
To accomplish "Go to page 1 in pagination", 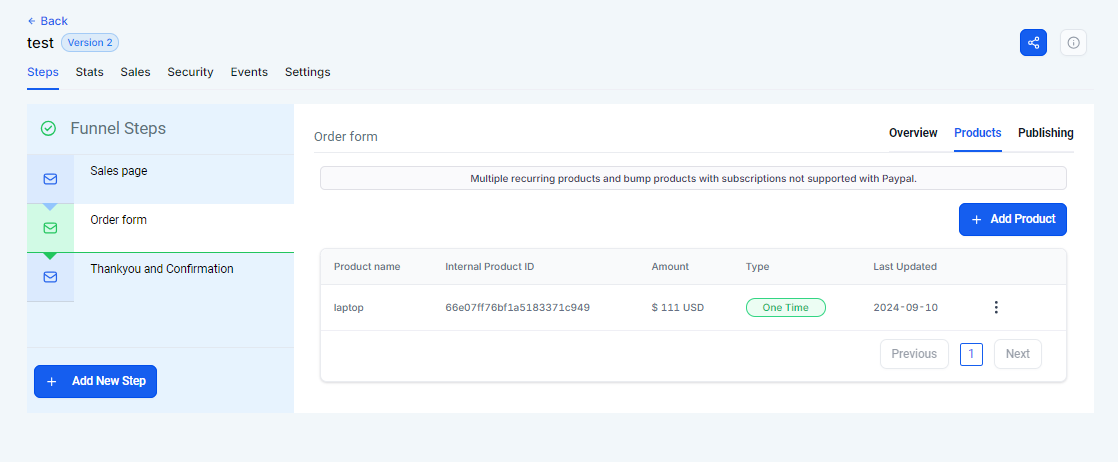I will pyautogui.click(x=971, y=354).
